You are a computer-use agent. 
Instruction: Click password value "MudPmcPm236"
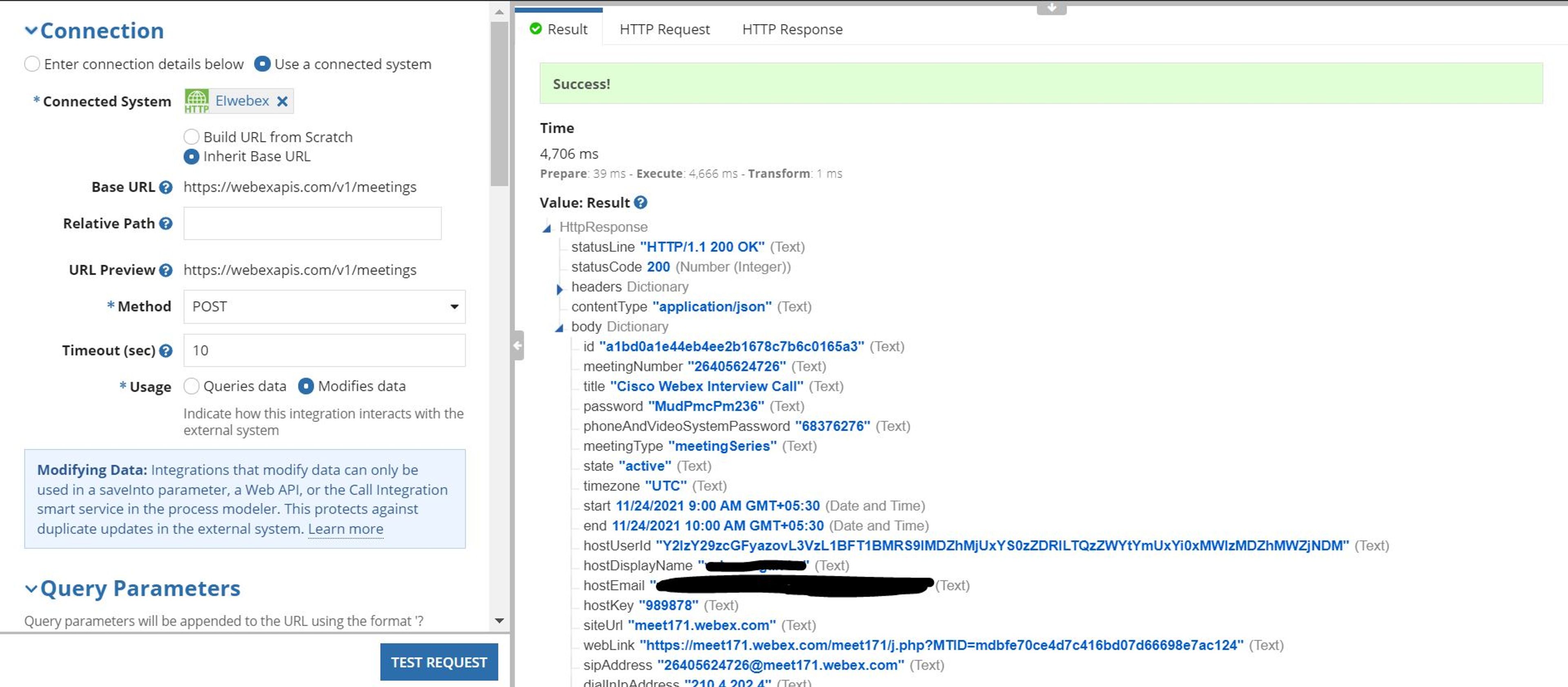(706, 407)
